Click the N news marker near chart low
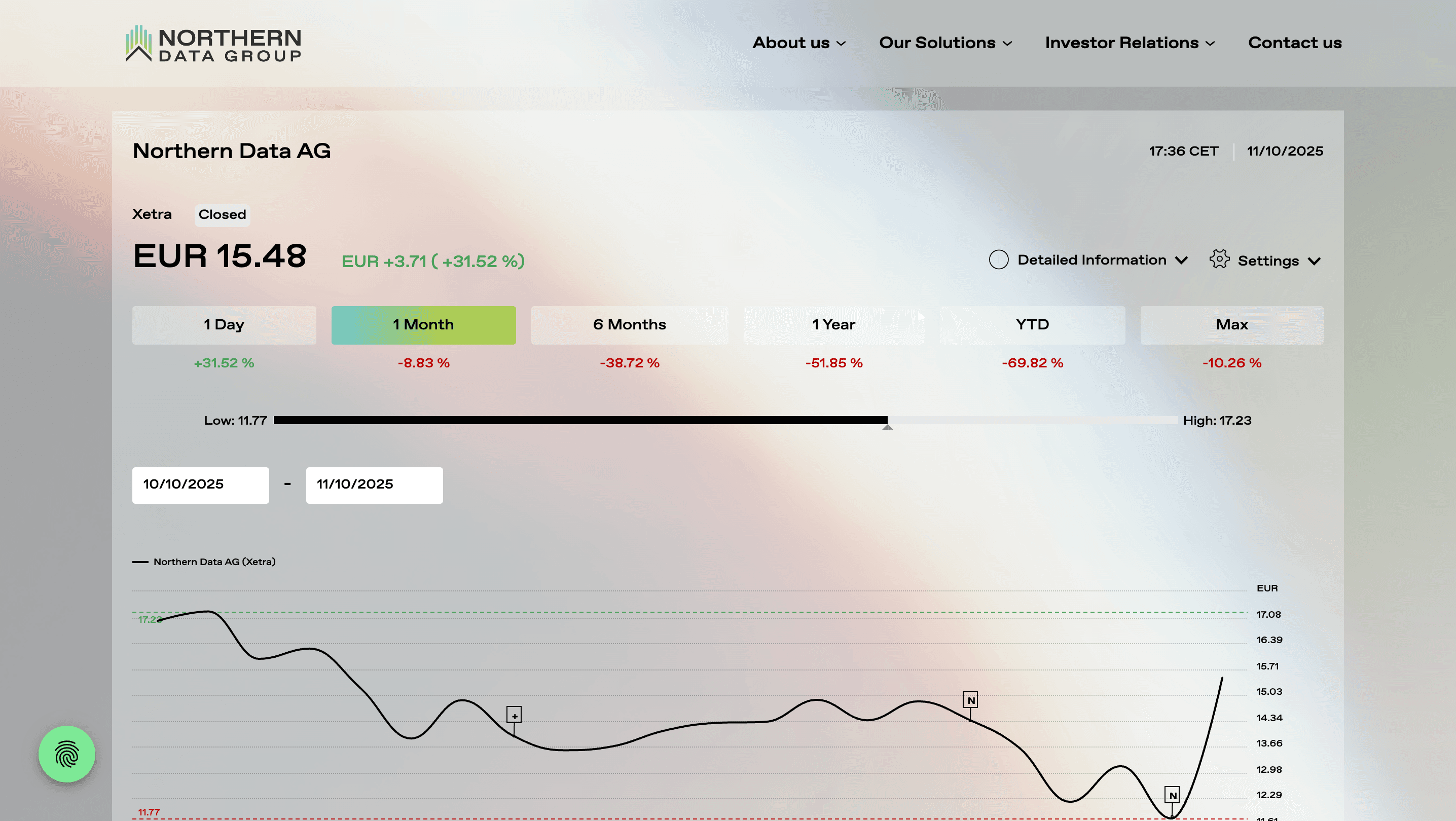Screen dimensions: 1456x821 (1172, 795)
